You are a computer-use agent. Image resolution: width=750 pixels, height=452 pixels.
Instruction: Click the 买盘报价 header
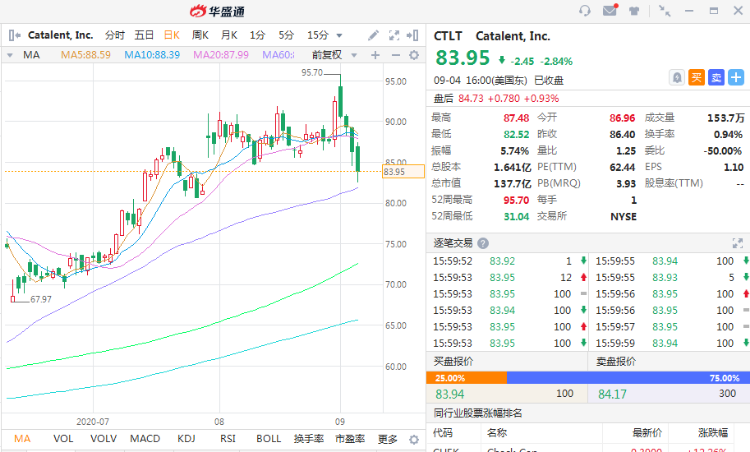453,362
